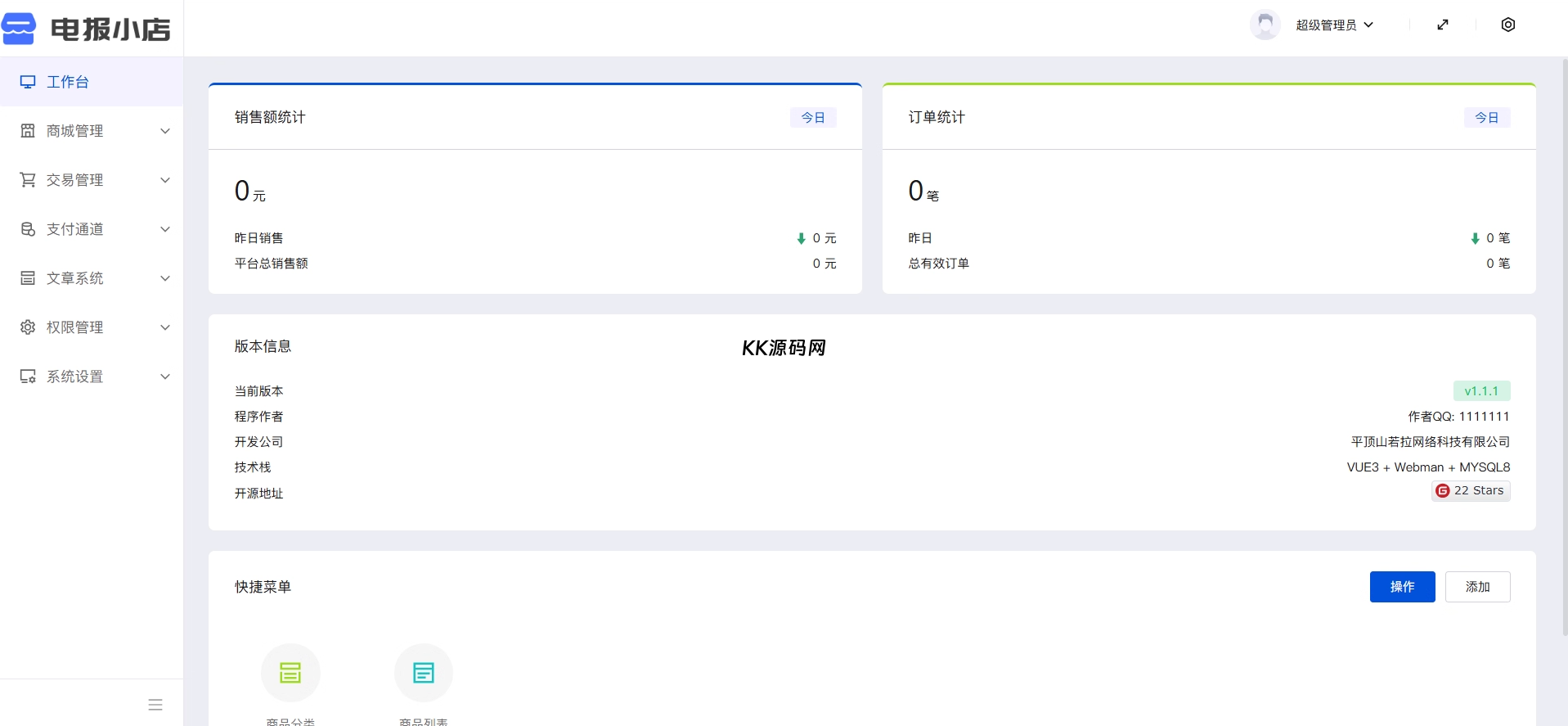
Task: Click the 快捷菜单 heading
Action: pos(263,587)
